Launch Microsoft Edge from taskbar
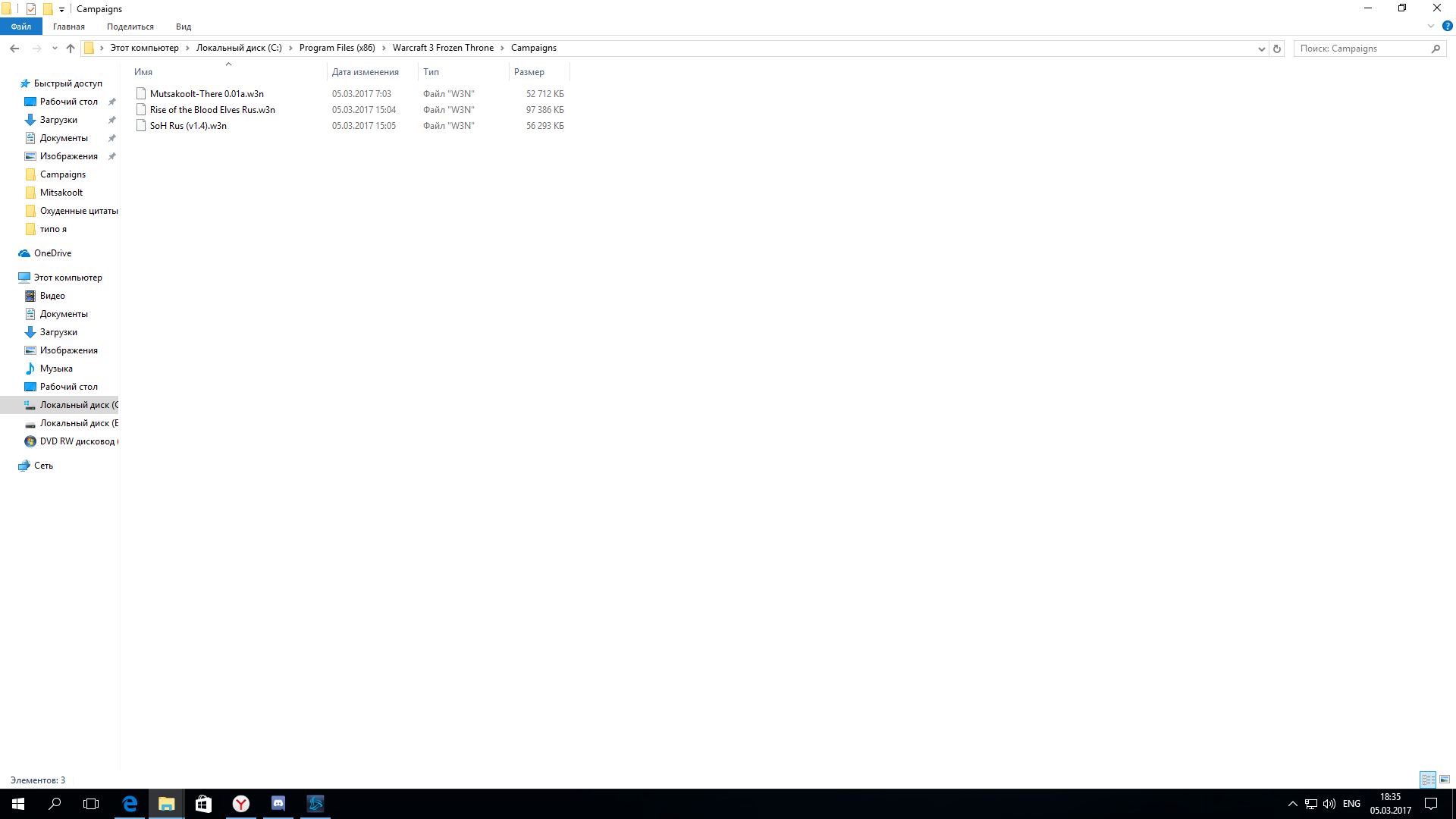 130,804
